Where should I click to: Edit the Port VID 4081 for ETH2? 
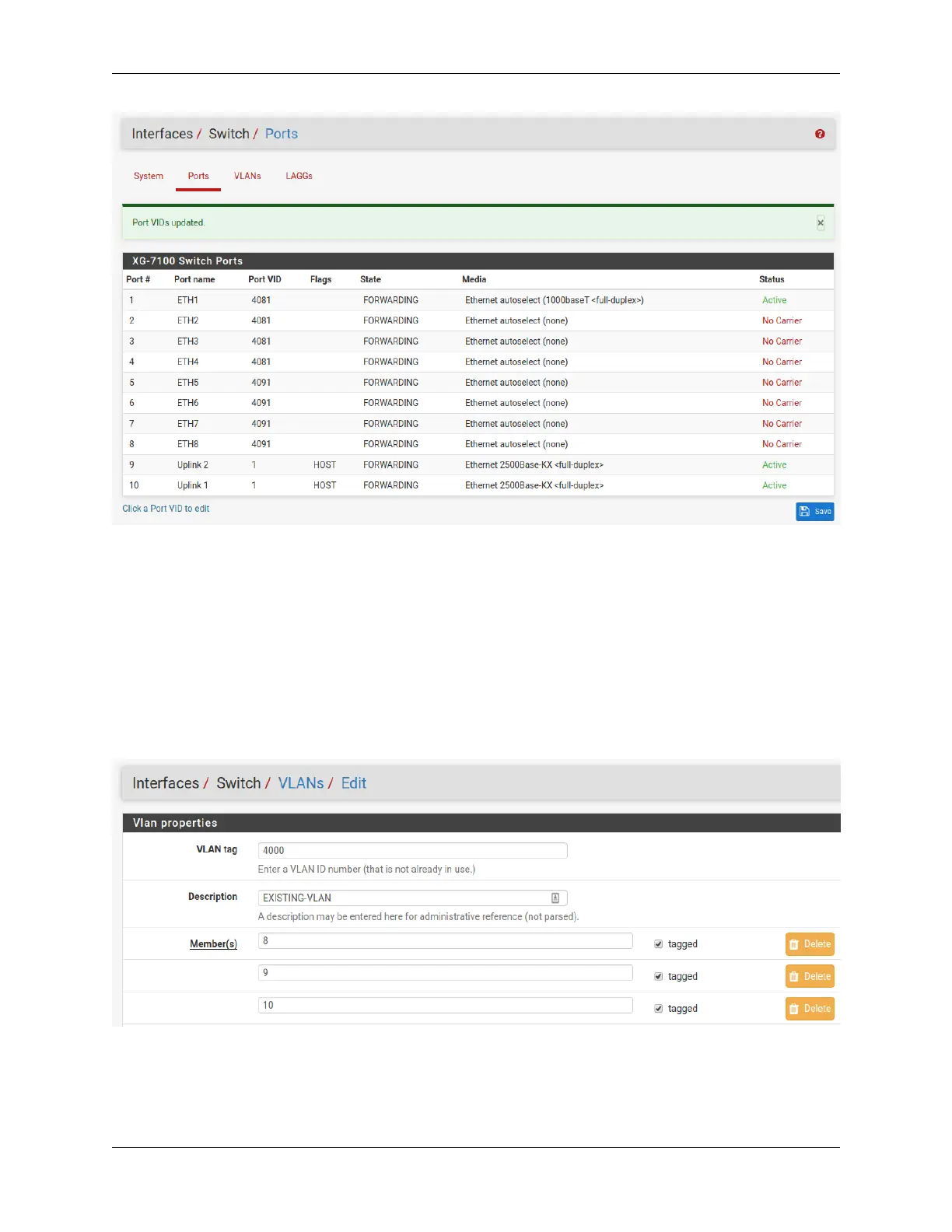coord(261,320)
